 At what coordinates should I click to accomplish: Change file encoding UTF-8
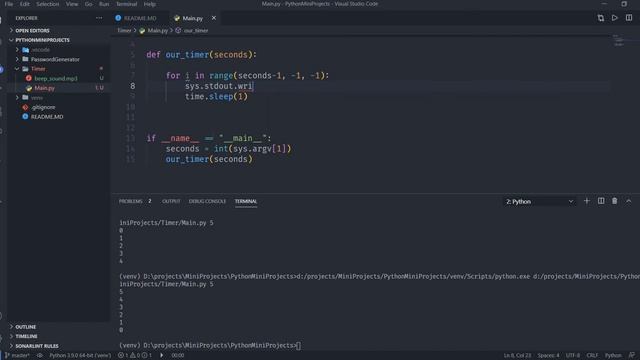(573, 356)
